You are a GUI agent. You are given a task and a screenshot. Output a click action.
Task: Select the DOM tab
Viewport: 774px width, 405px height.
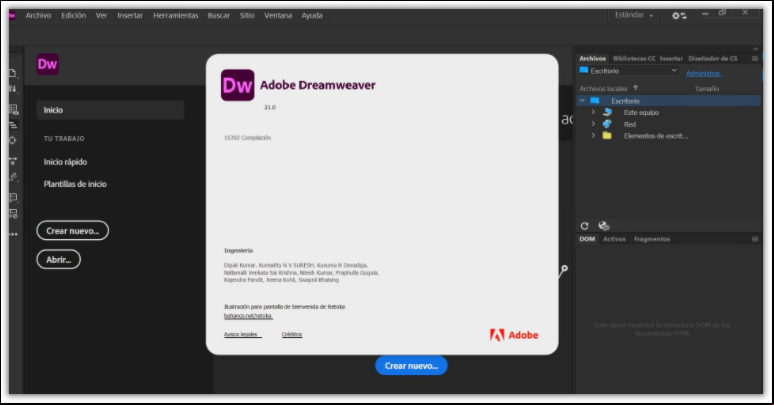click(x=587, y=239)
